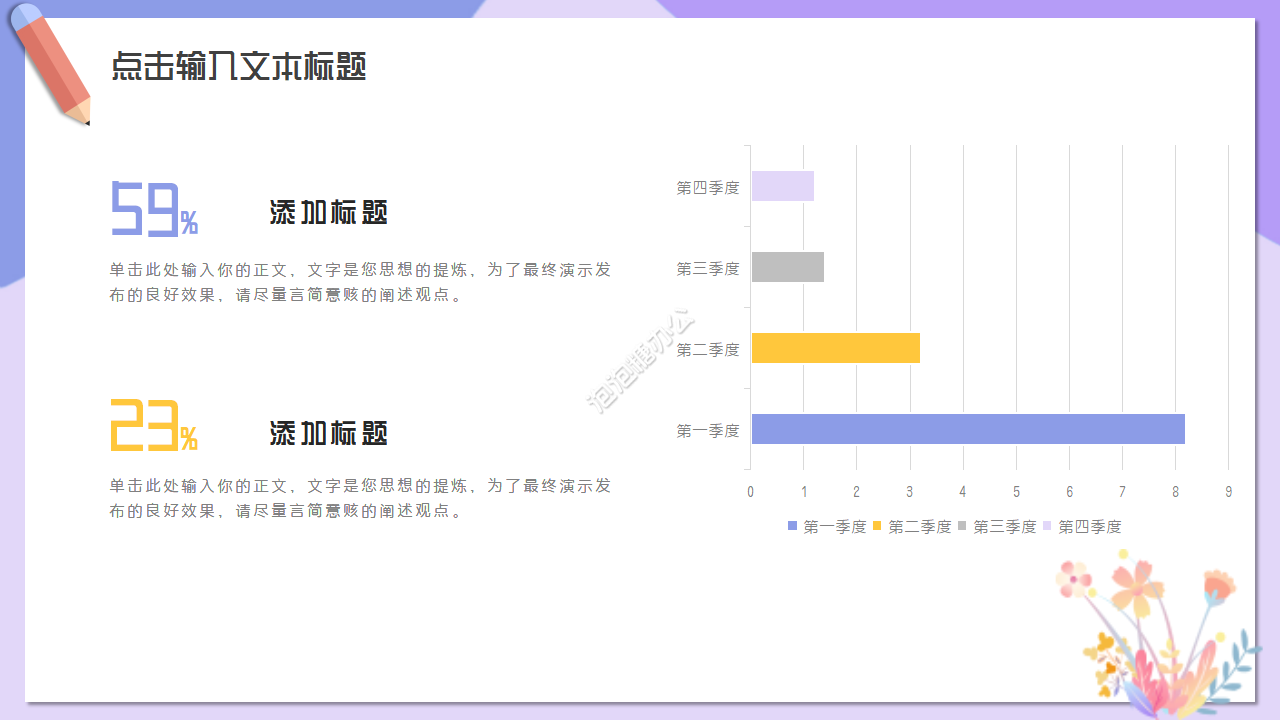The image size is (1280, 720).
Task: Click the 添加标题 heading beside 23%
Action: click(328, 433)
